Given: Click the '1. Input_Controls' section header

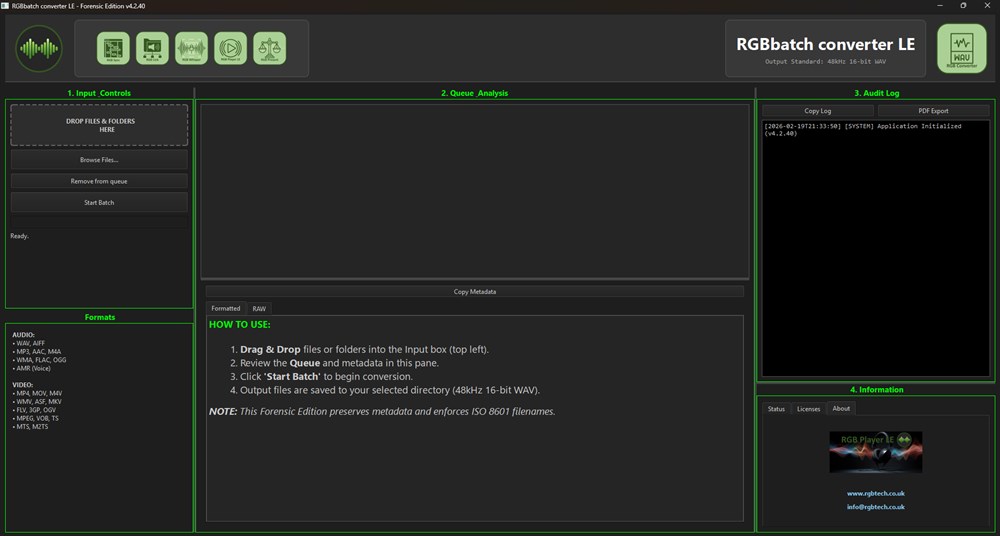Looking at the screenshot, I should pos(99,93).
